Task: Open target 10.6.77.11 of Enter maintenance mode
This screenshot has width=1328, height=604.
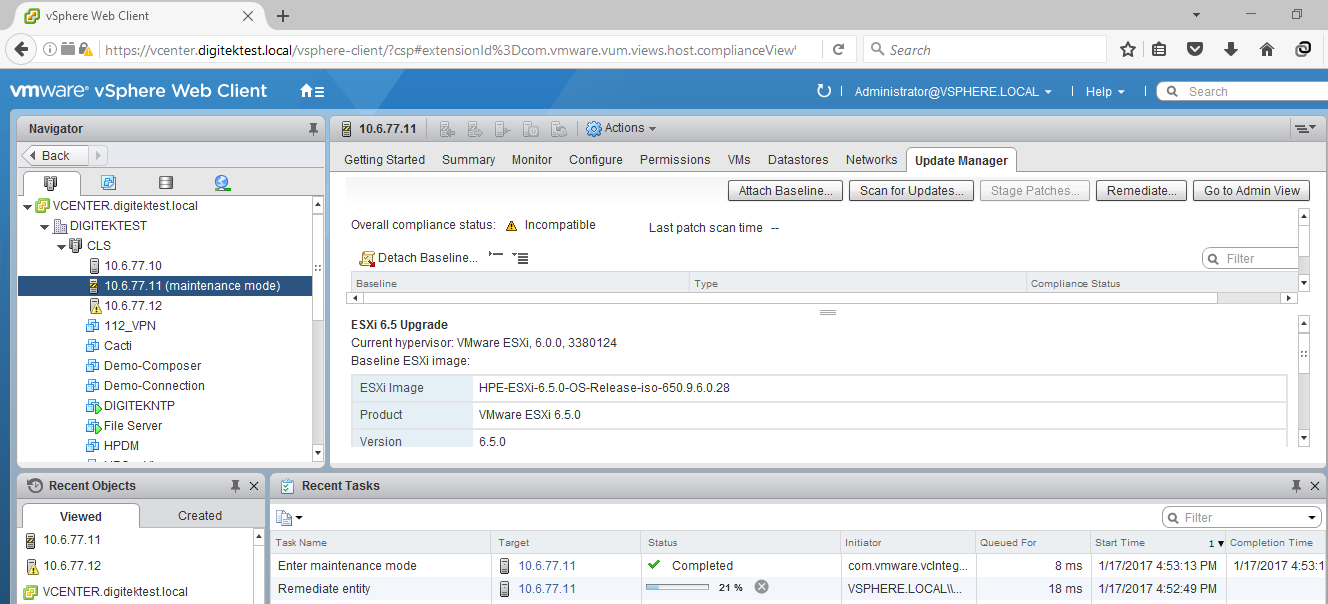Action: 547,566
